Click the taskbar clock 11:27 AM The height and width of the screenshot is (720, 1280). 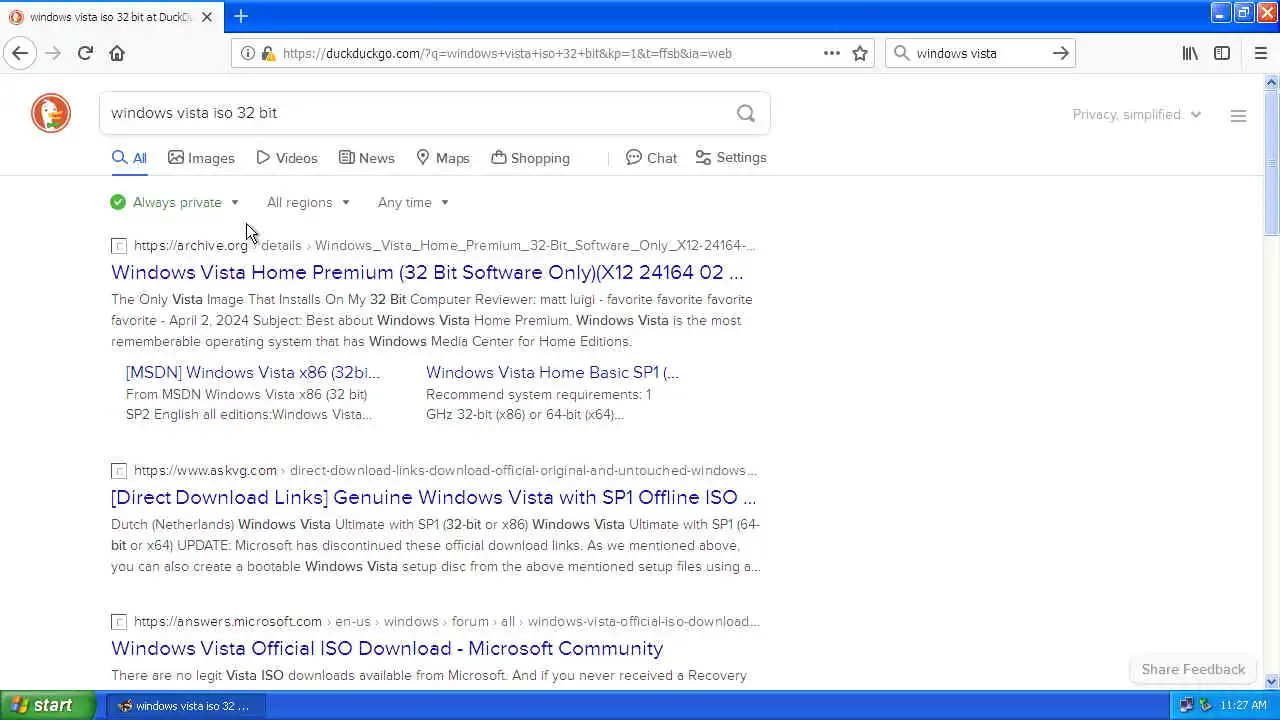pyautogui.click(x=1243, y=705)
